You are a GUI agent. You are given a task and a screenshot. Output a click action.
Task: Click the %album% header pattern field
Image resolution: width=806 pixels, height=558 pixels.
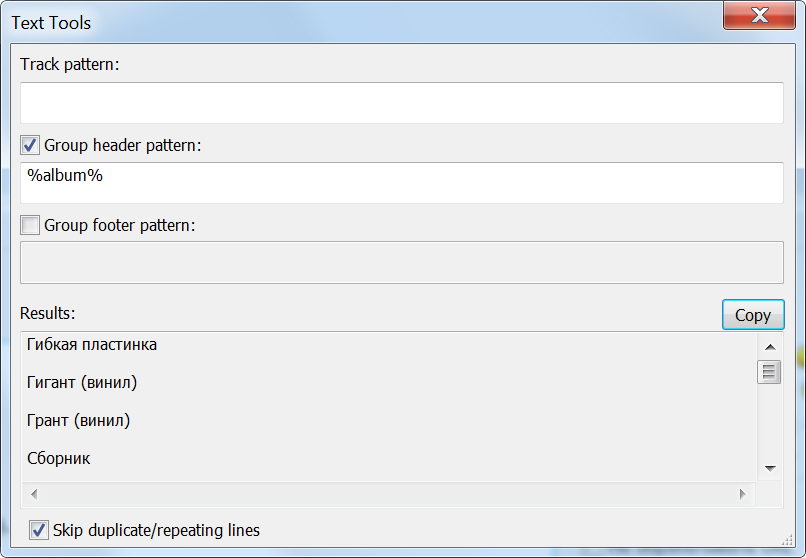pyautogui.click(x=401, y=183)
